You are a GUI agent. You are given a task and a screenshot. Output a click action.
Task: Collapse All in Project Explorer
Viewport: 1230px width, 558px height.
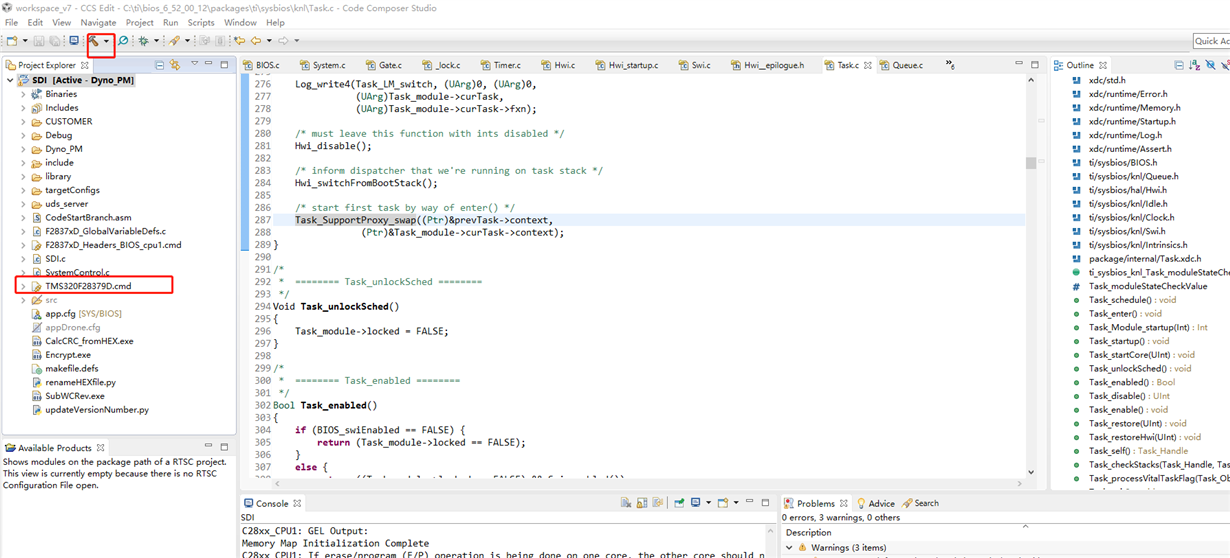[159, 65]
